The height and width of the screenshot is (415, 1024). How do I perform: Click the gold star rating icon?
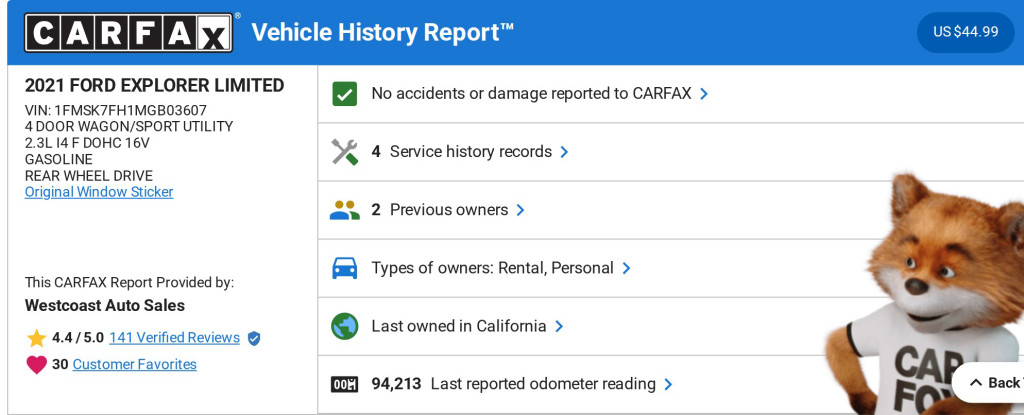click(37, 338)
